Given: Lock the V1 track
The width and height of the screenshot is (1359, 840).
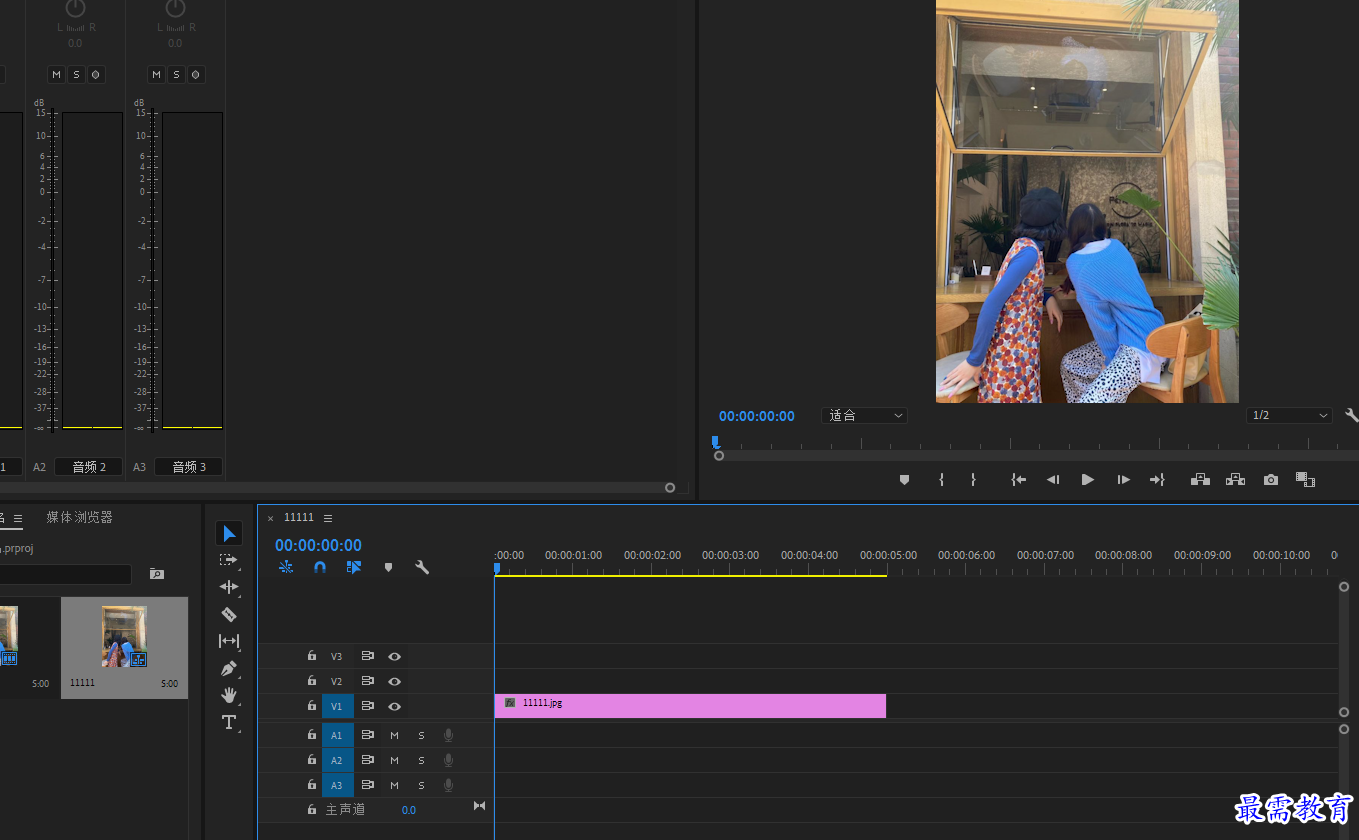Looking at the screenshot, I should [x=312, y=706].
